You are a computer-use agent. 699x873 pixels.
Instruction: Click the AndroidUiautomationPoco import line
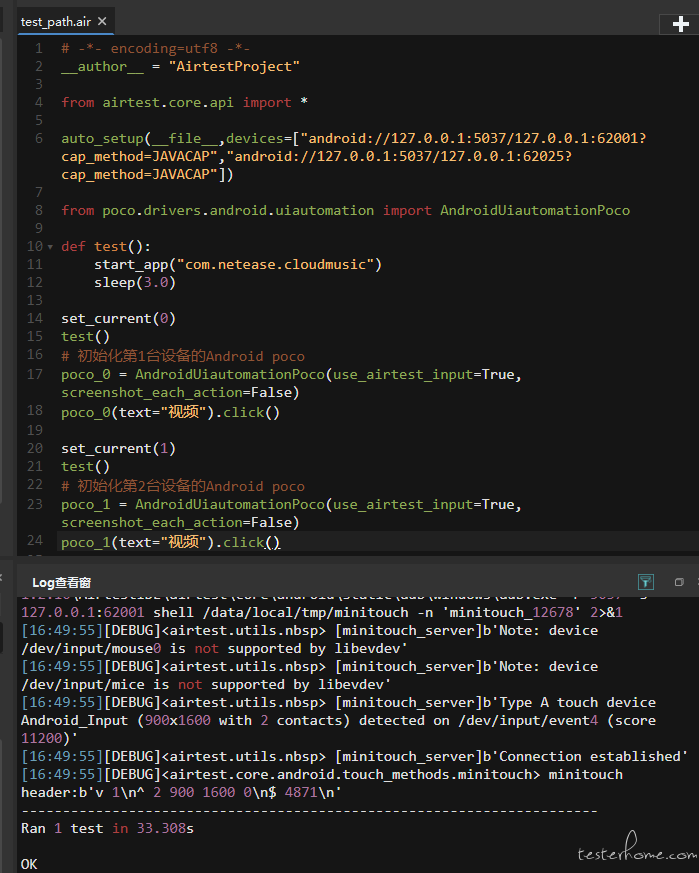345,210
